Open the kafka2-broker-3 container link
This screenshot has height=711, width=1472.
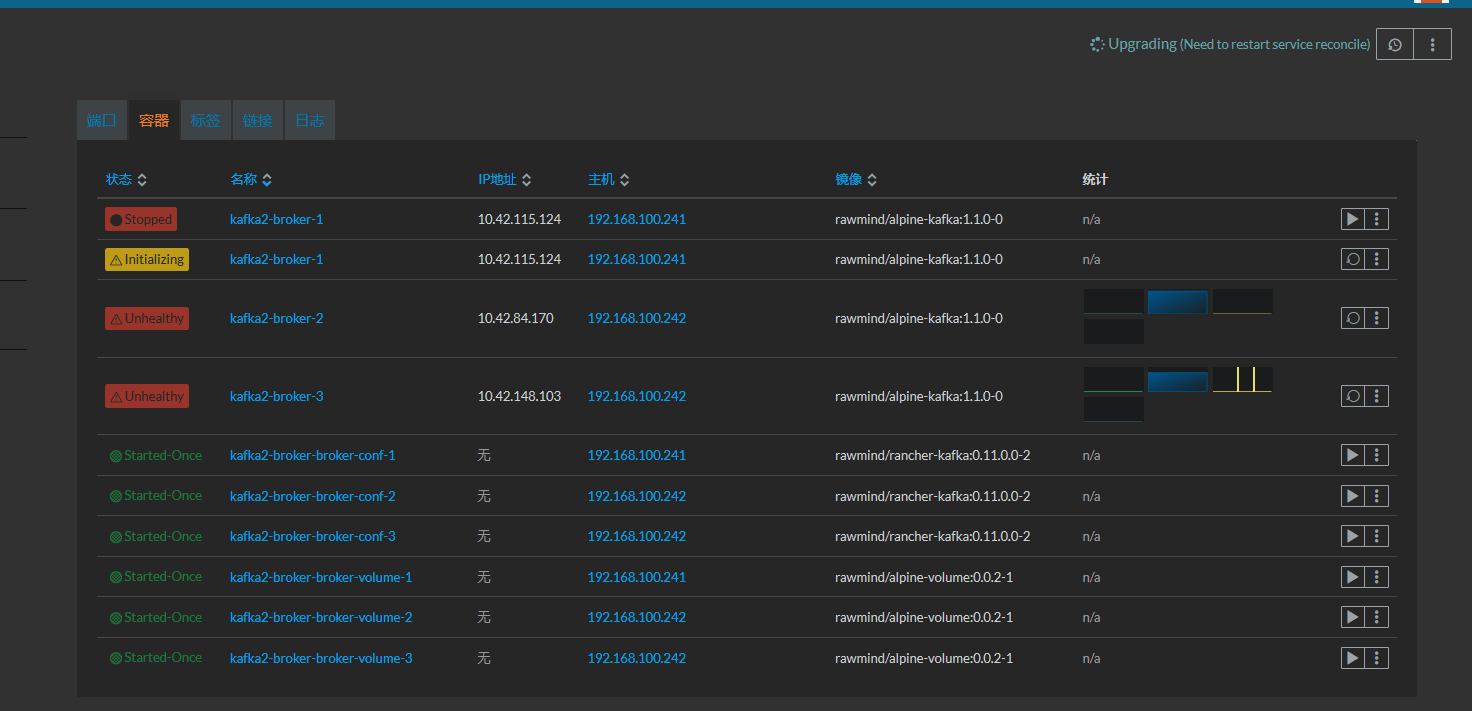(277, 396)
